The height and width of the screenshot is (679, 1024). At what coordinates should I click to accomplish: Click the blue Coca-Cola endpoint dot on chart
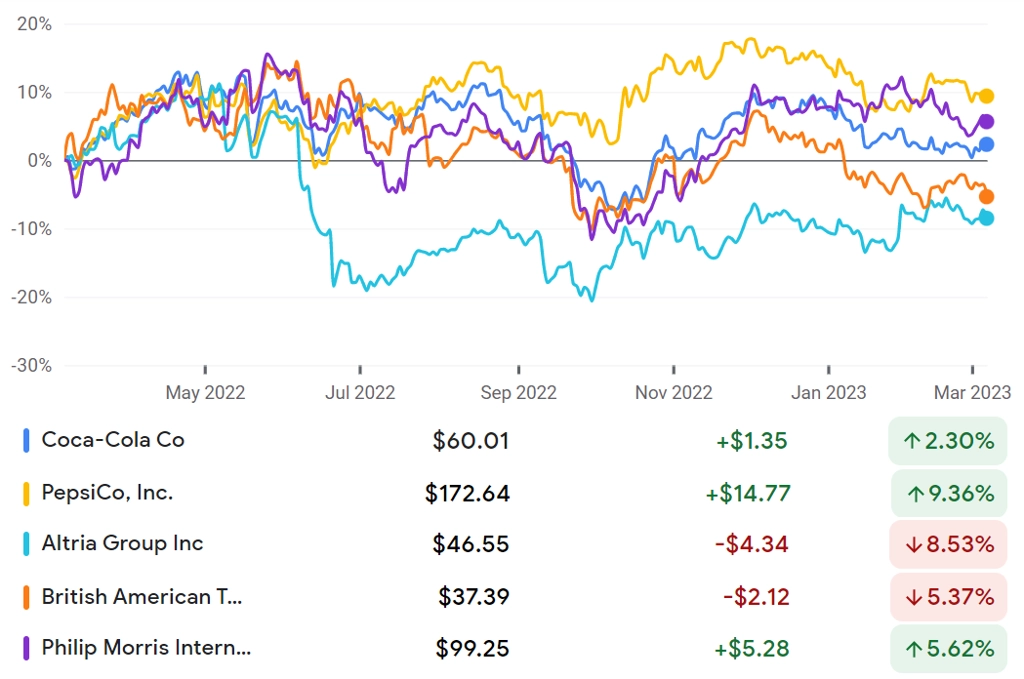(986, 144)
